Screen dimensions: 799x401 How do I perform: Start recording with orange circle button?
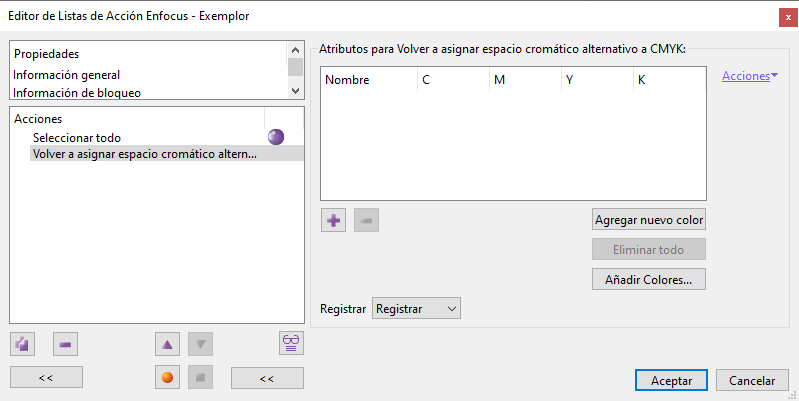(167, 378)
